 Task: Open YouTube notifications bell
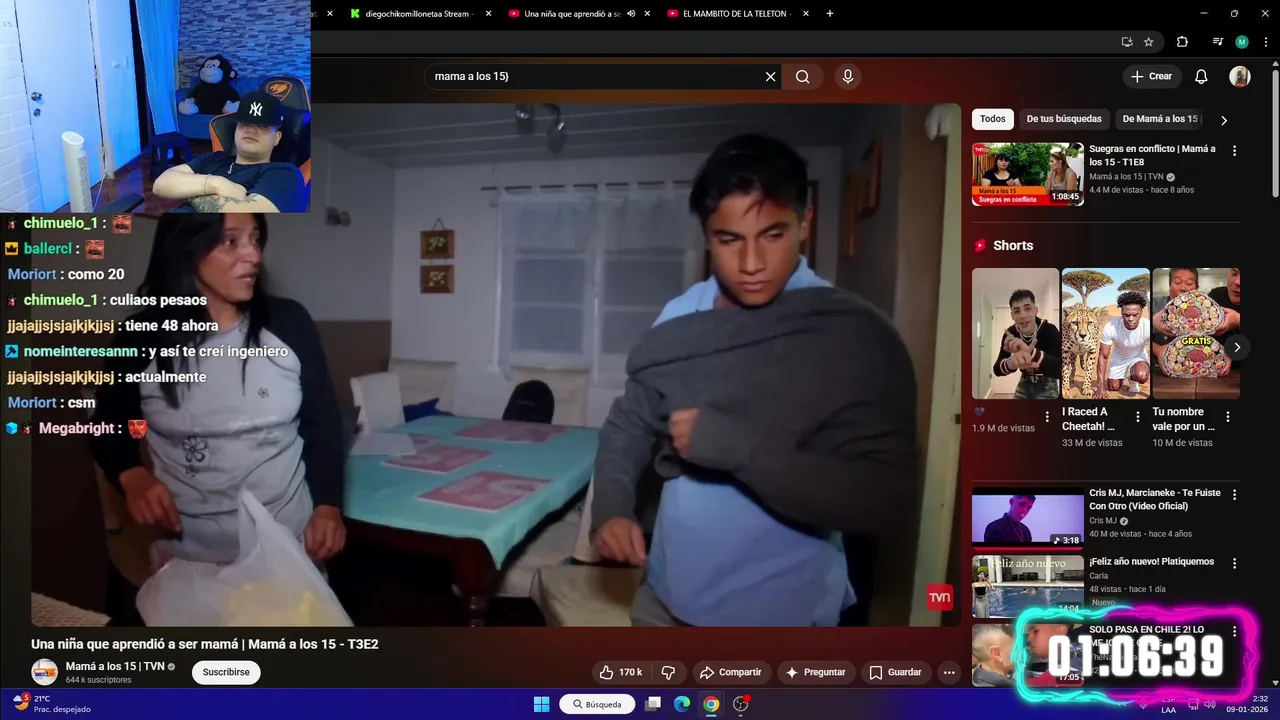tap(1201, 76)
